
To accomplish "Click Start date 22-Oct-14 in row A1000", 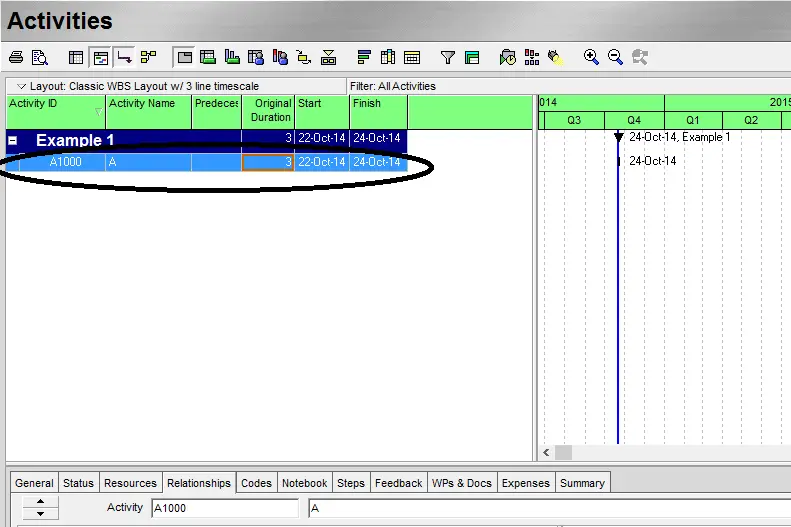I will (322, 162).
